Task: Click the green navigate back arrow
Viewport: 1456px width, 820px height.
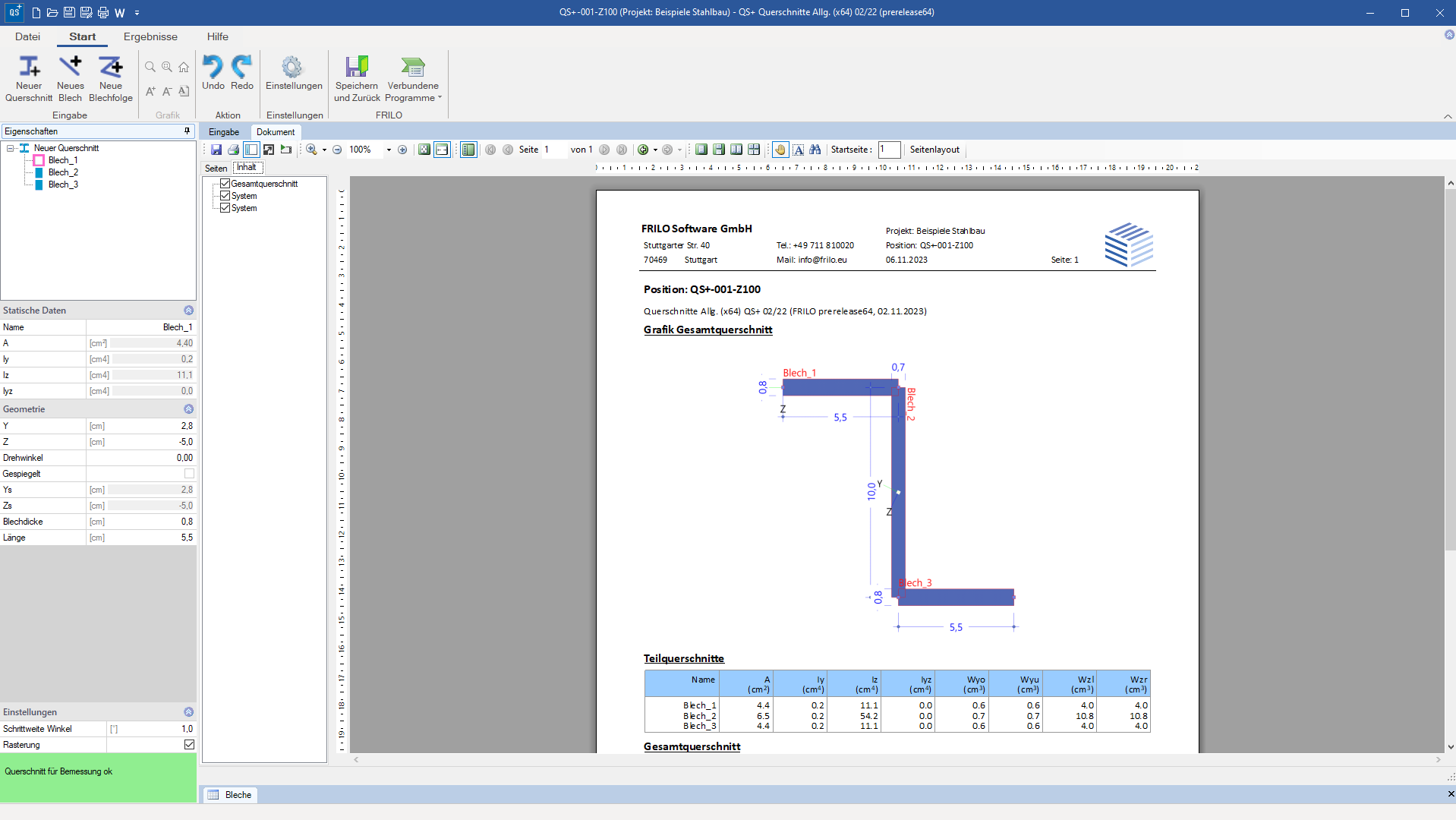Action: pos(643,150)
